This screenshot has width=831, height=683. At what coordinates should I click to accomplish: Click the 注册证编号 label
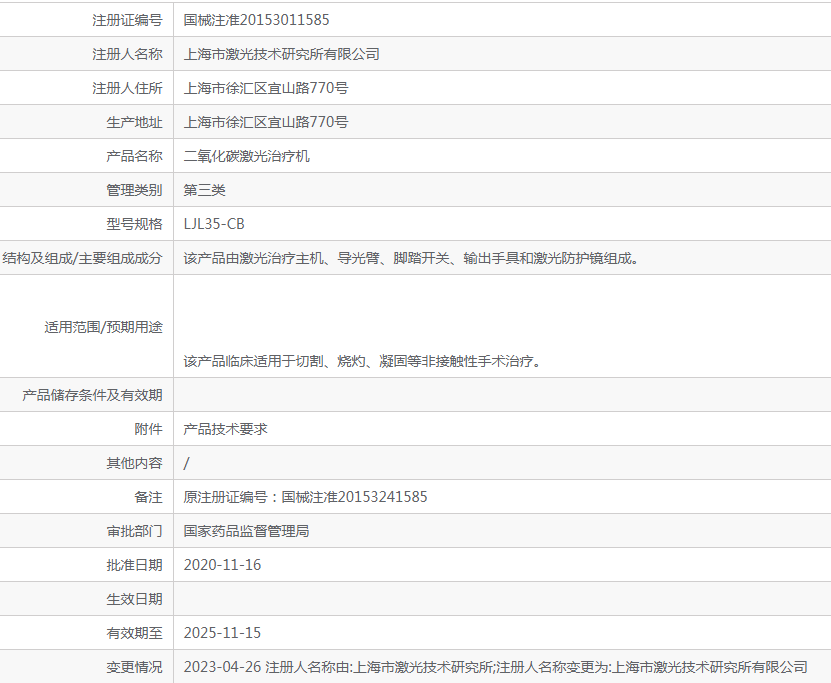click(x=127, y=20)
